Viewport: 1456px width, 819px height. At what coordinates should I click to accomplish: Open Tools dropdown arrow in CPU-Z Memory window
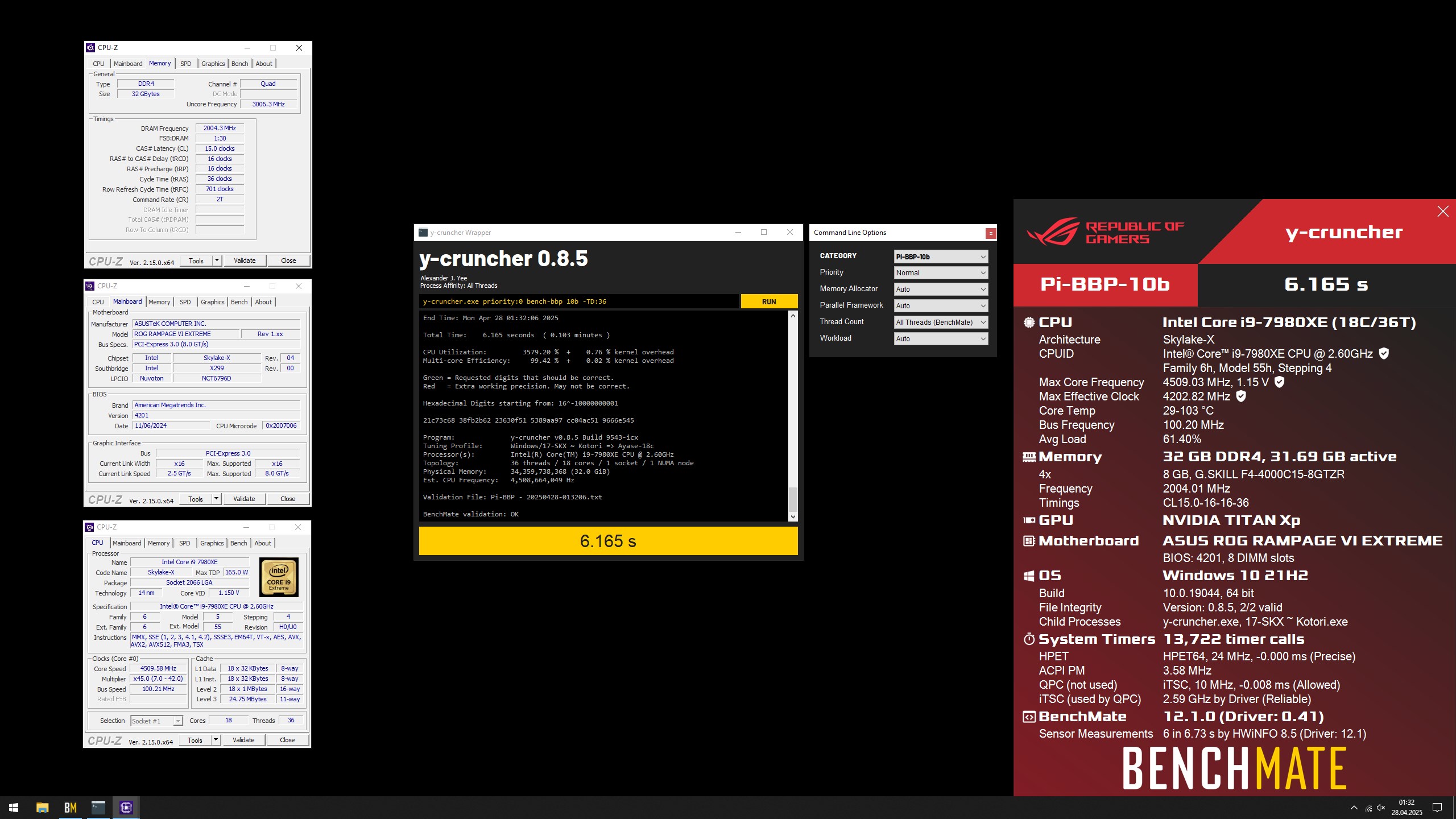(217, 260)
